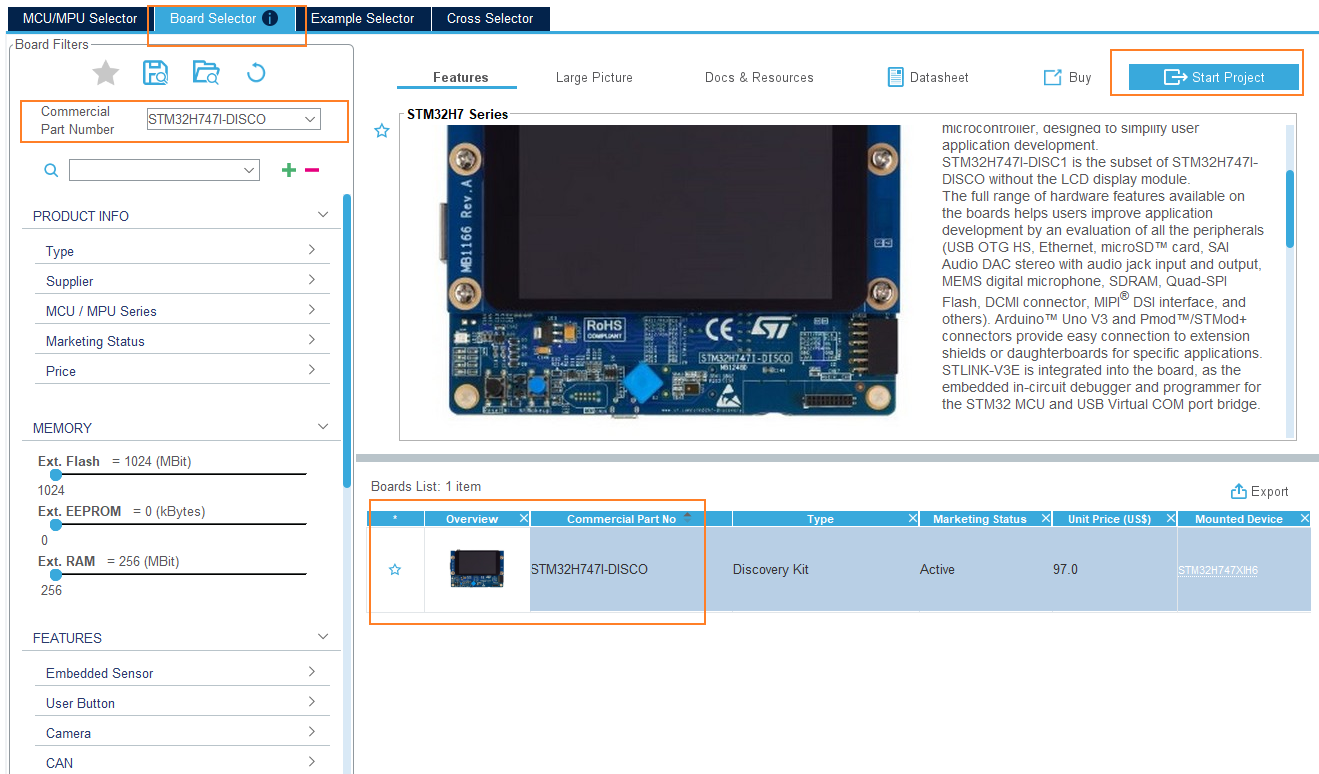Image resolution: width=1319 pixels, height=774 pixels.
Task: Open the STM32H747XIH6 mounted device link
Action: (x=1217, y=570)
